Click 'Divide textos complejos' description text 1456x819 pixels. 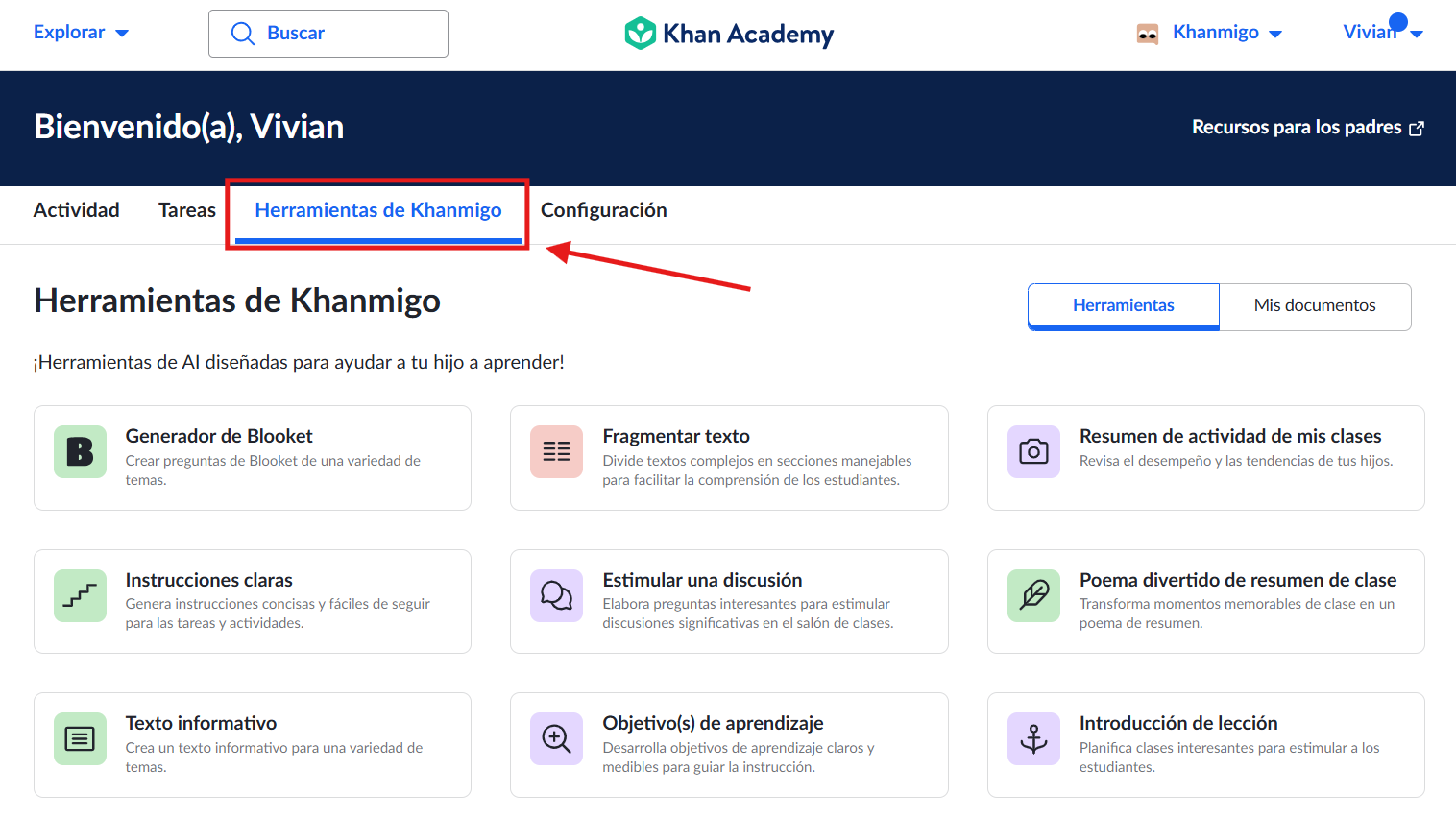coord(757,470)
